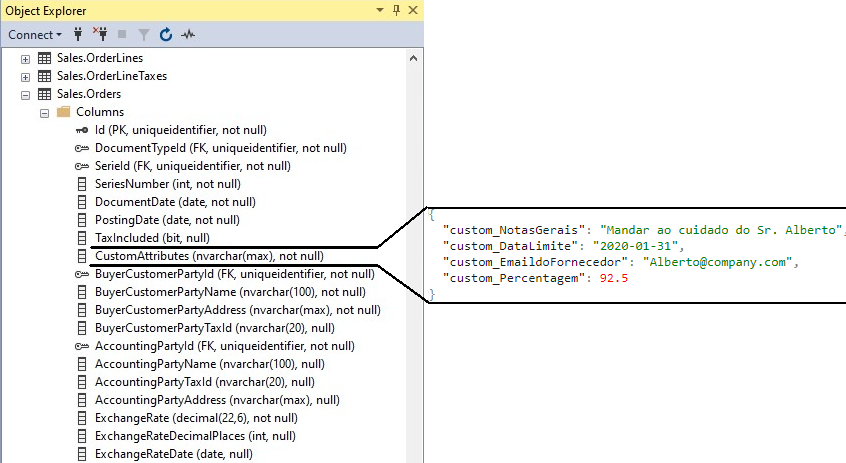Expand the Sales.OrderLineTaxes table node
This screenshot has width=846, height=463.
[25, 77]
